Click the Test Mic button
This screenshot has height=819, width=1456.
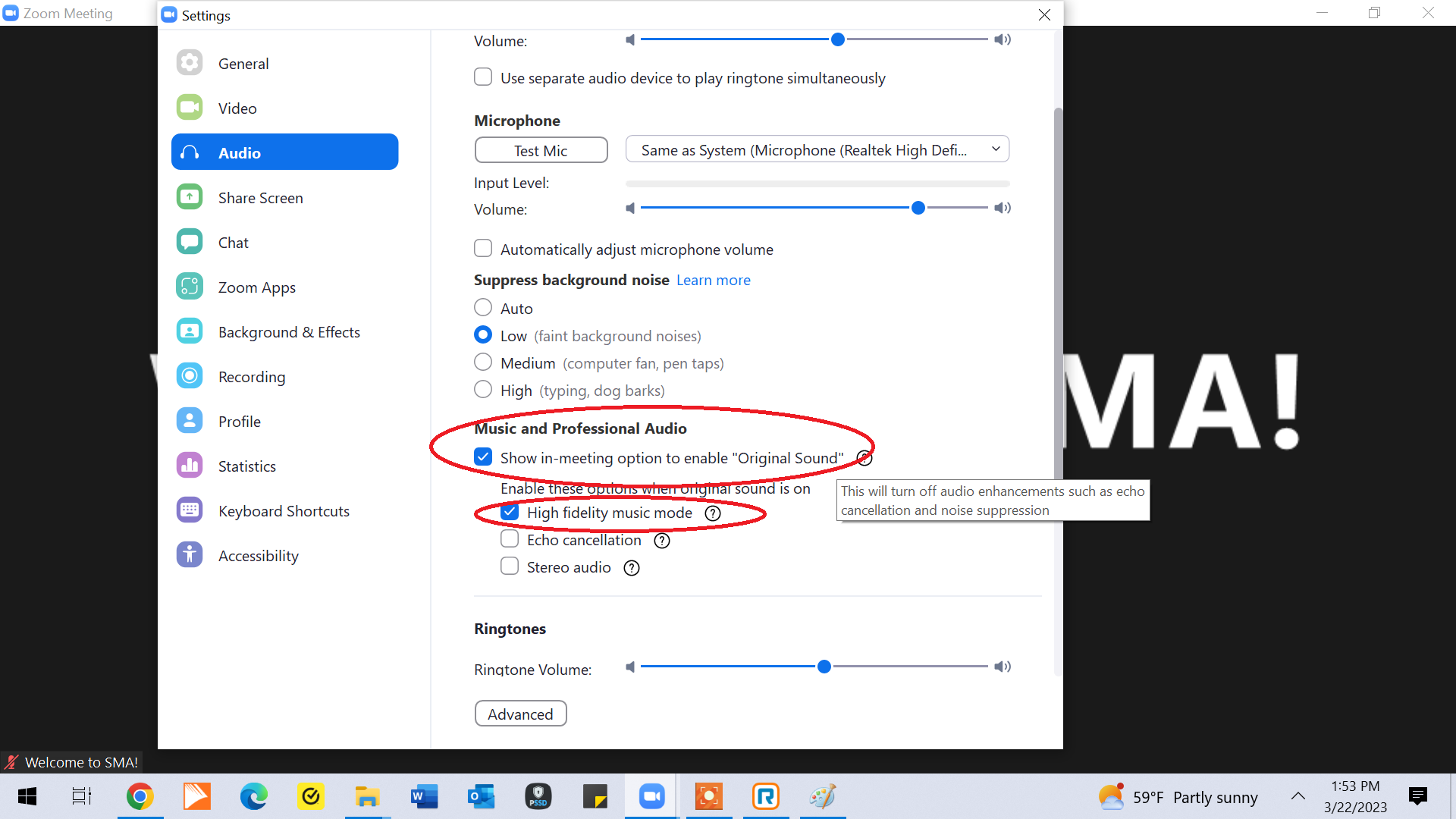541,150
